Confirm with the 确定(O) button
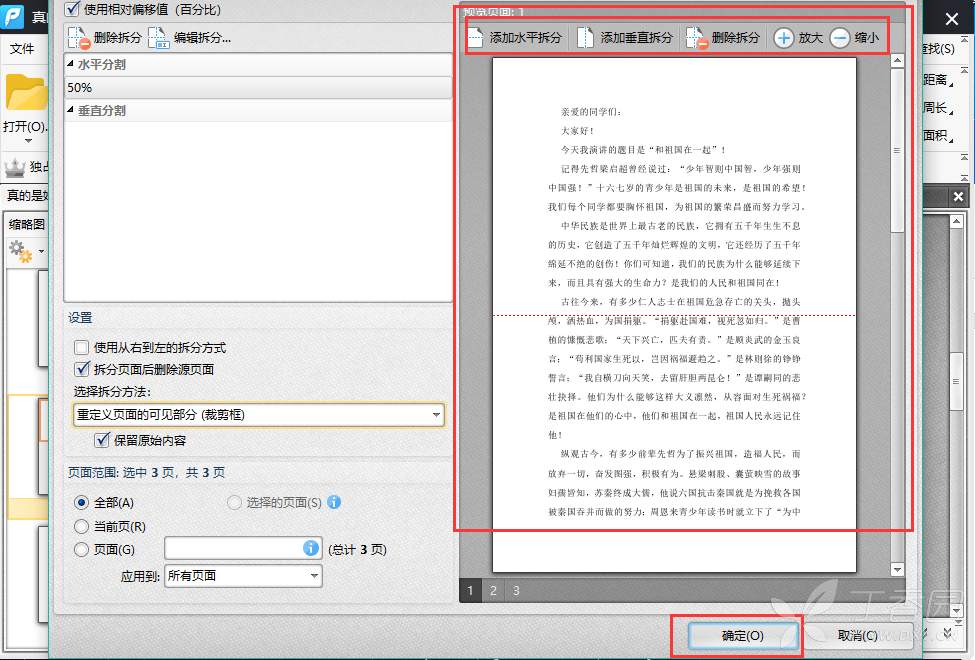The height and width of the screenshot is (660, 975). [742, 636]
